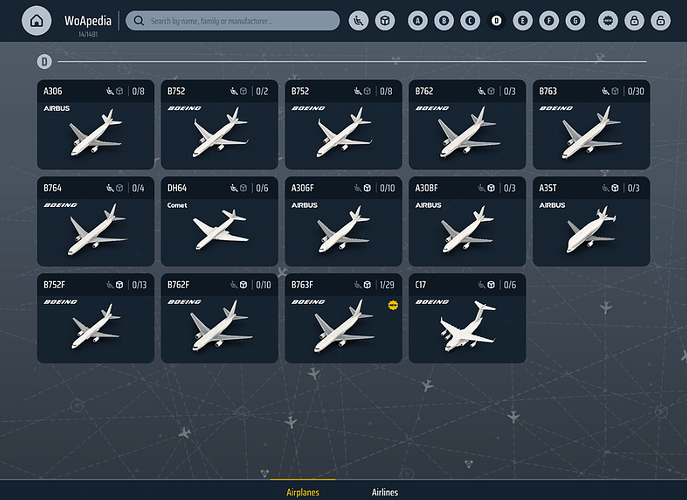Click the active class D filter
687x500 pixels.
(x=497, y=20)
